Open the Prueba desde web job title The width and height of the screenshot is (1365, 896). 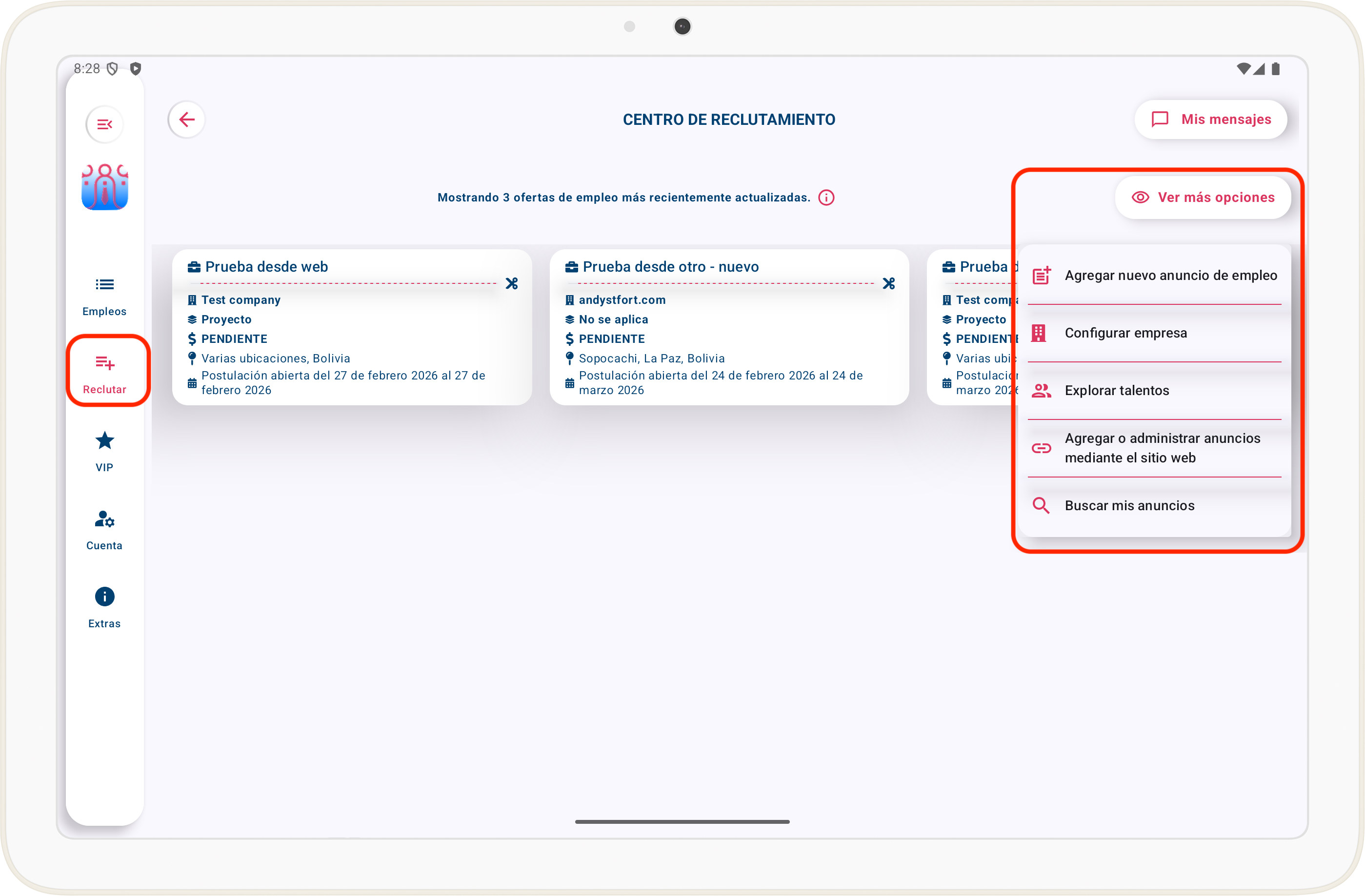point(266,267)
